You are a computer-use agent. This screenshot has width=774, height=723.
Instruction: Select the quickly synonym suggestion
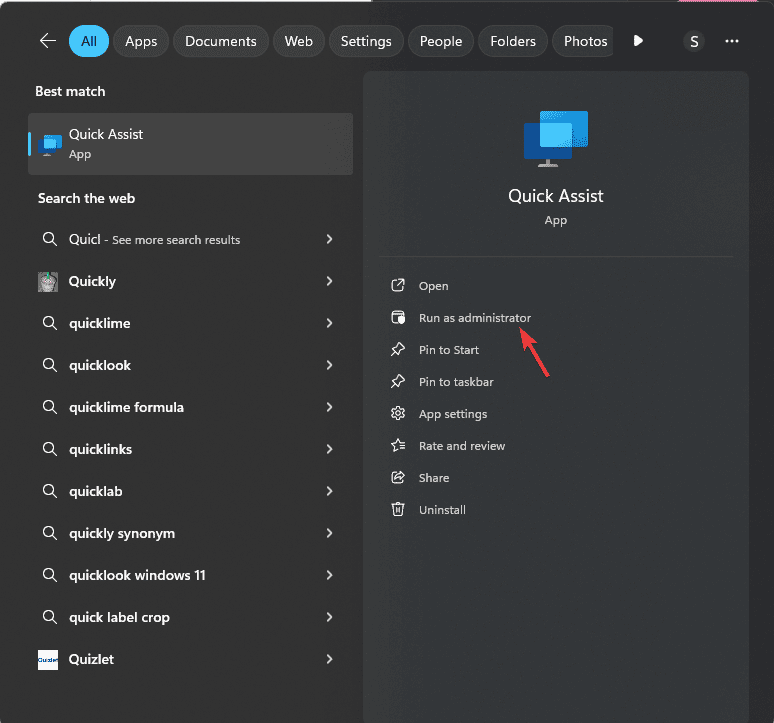coord(191,533)
